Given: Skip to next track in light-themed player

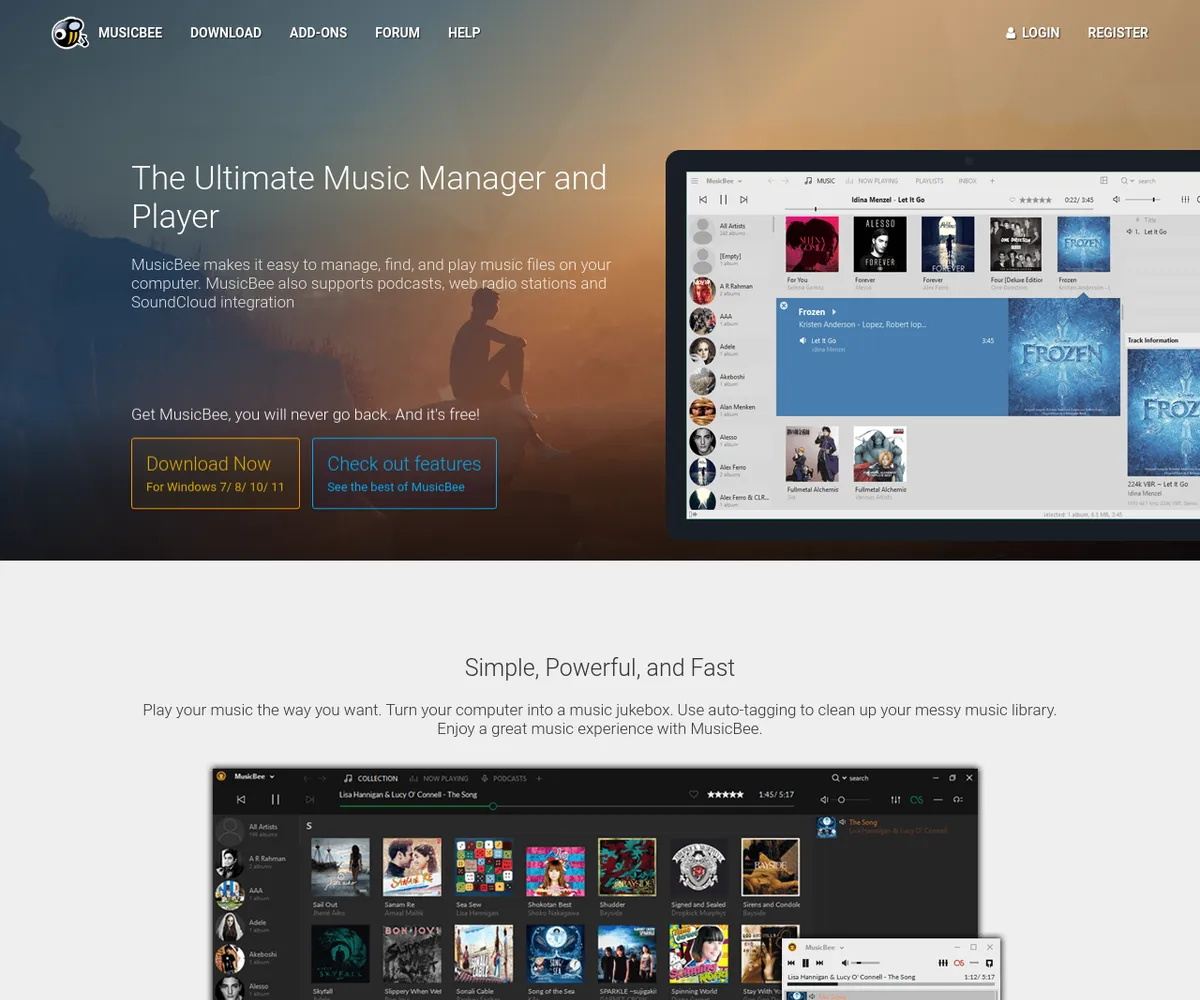Looking at the screenshot, I should [x=743, y=200].
